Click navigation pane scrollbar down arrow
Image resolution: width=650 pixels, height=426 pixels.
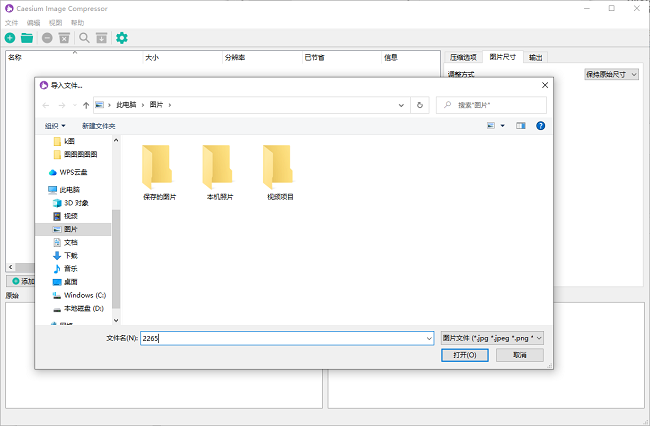coord(116,320)
